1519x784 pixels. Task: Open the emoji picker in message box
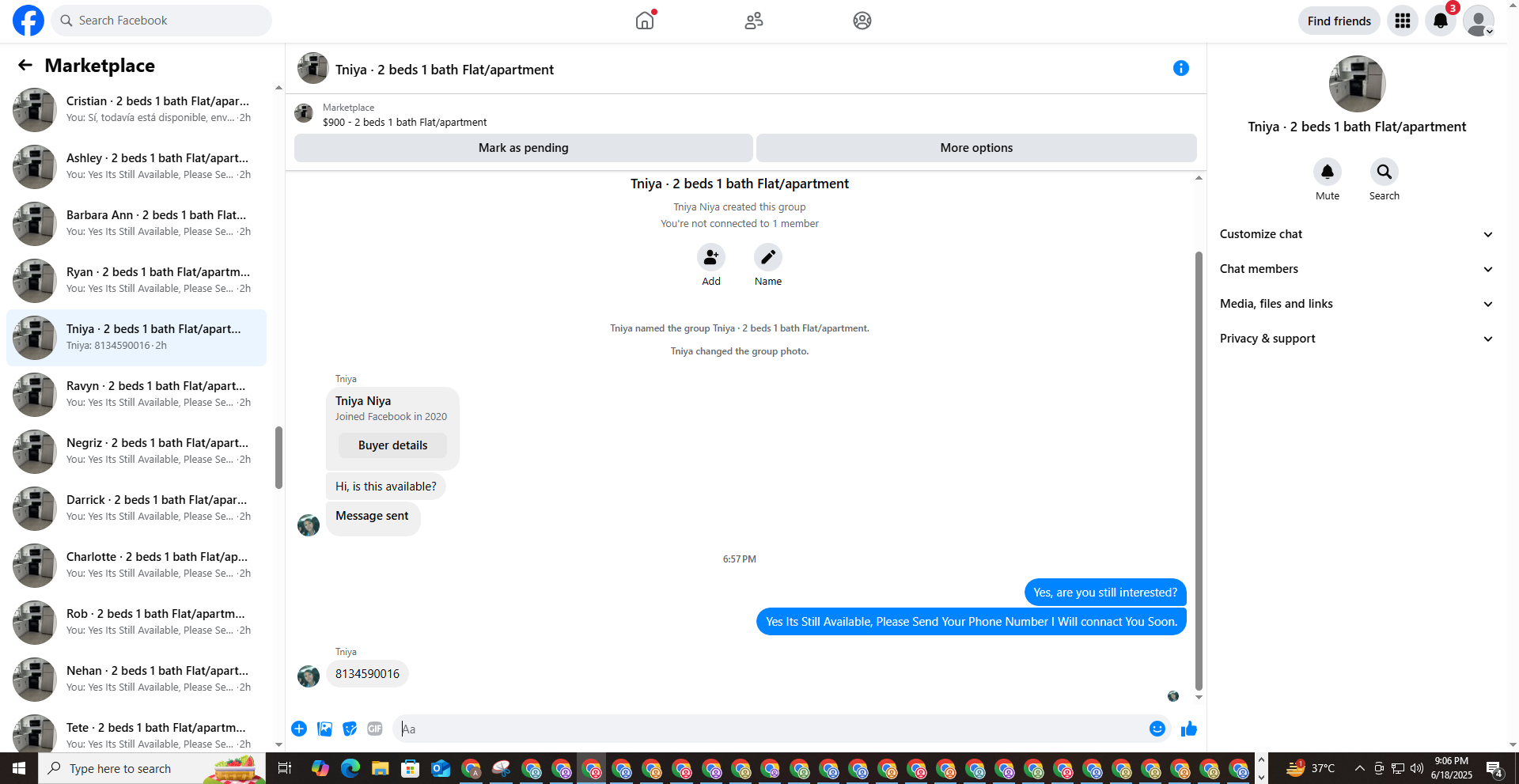point(1157,729)
